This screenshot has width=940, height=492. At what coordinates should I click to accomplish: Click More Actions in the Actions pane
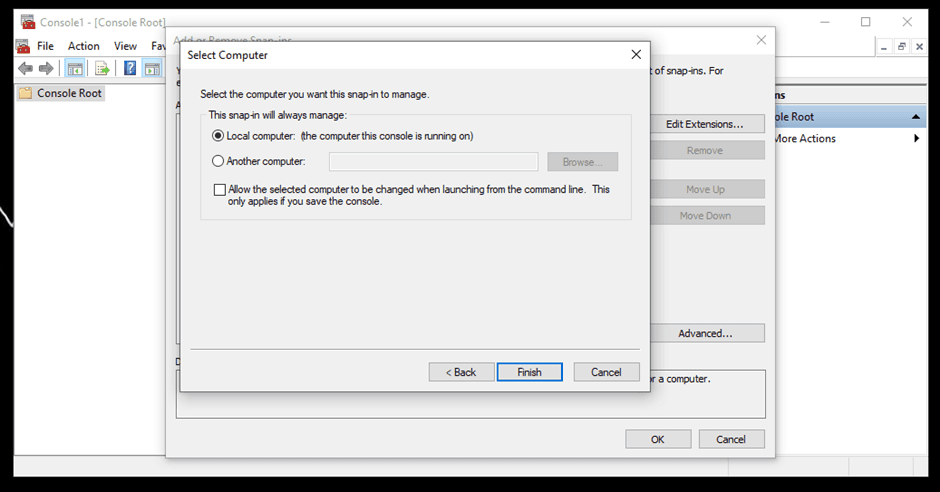tap(805, 138)
